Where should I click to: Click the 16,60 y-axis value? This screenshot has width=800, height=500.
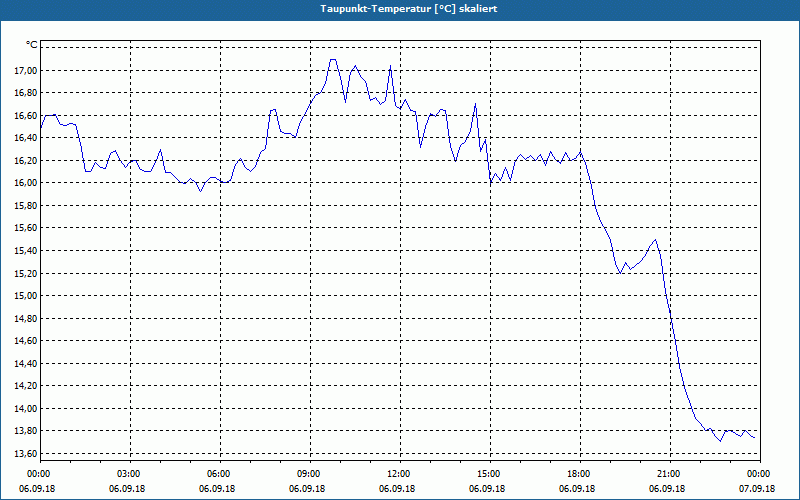click(x=25, y=116)
